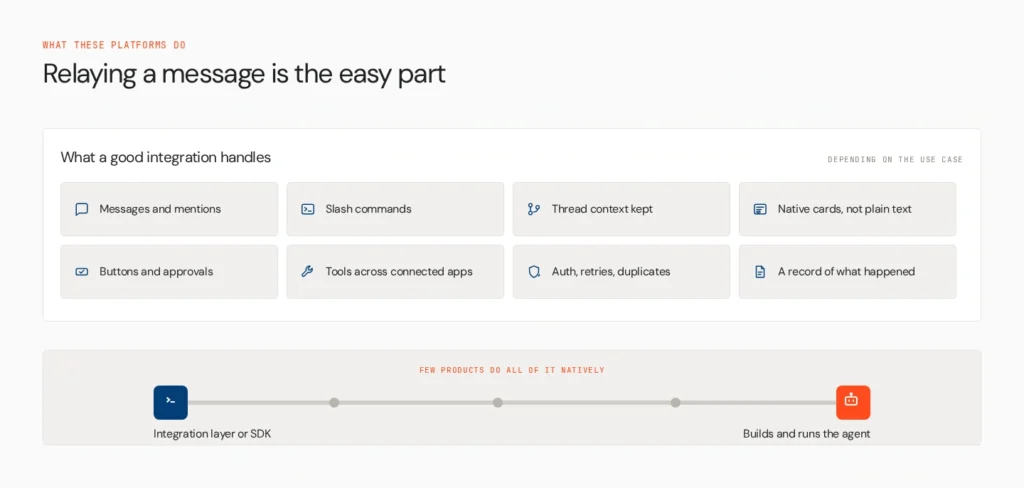Select the blue Integration layer terminal icon
This screenshot has width=1024, height=488.
click(170, 402)
